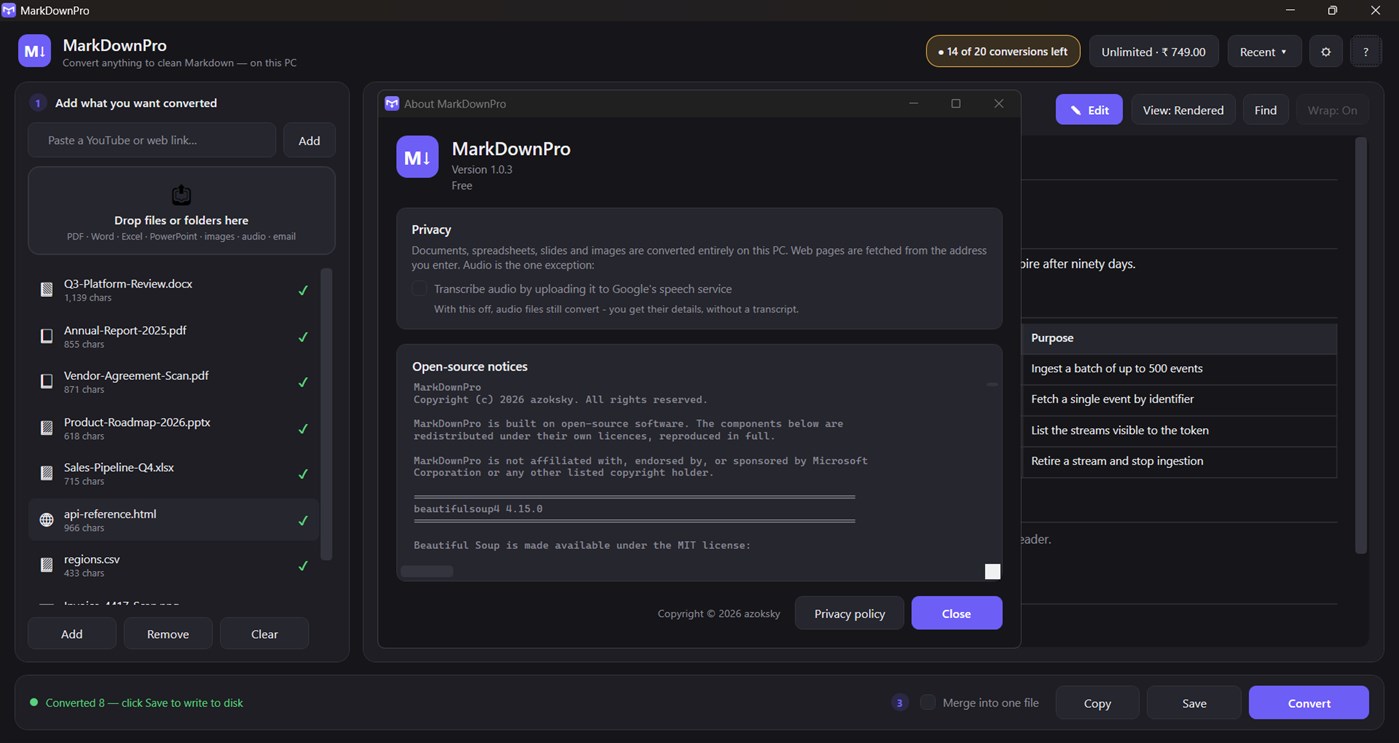Open the Privacy policy in the About dialog

[x=849, y=613]
